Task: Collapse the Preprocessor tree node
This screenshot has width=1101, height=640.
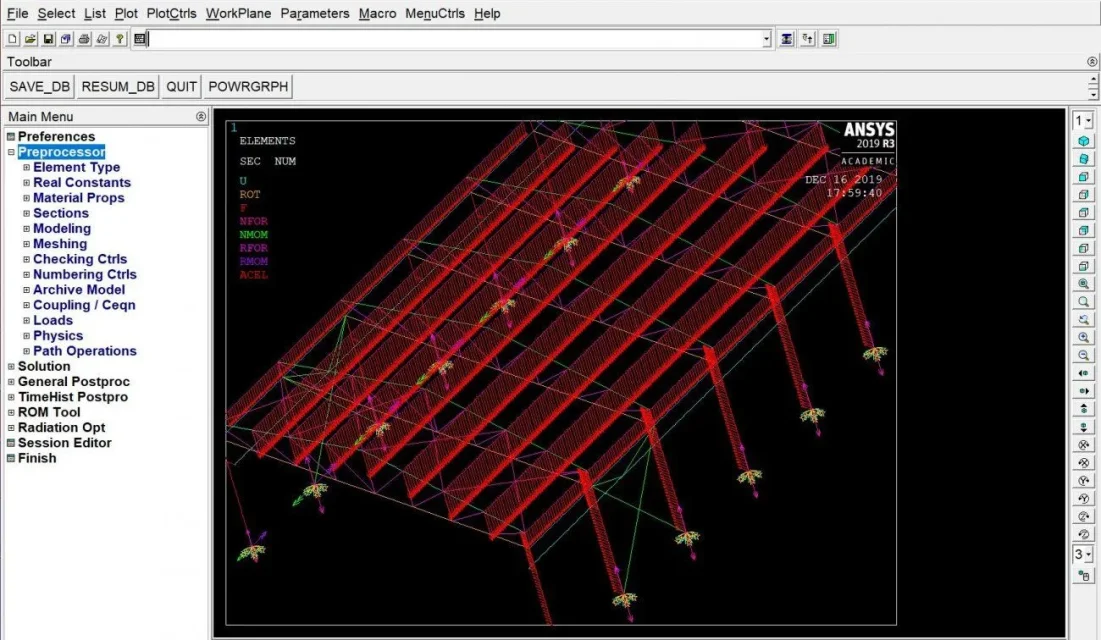Action: click(11, 152)
